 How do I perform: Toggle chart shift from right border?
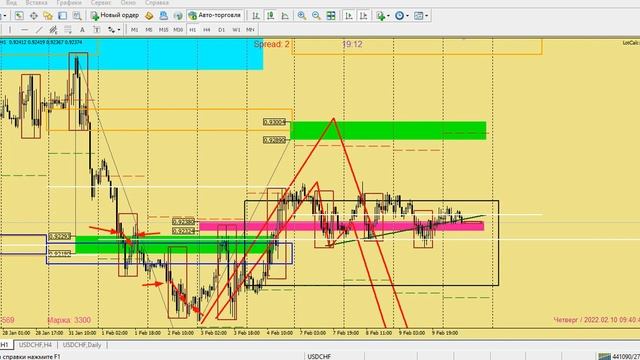click(363, 16)
